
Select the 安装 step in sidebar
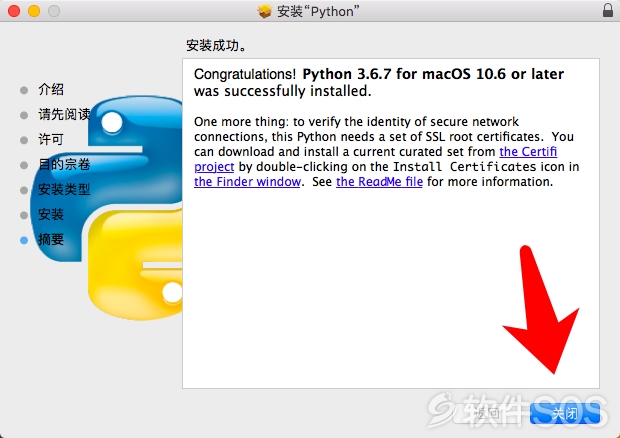click(x=51, y=214)
